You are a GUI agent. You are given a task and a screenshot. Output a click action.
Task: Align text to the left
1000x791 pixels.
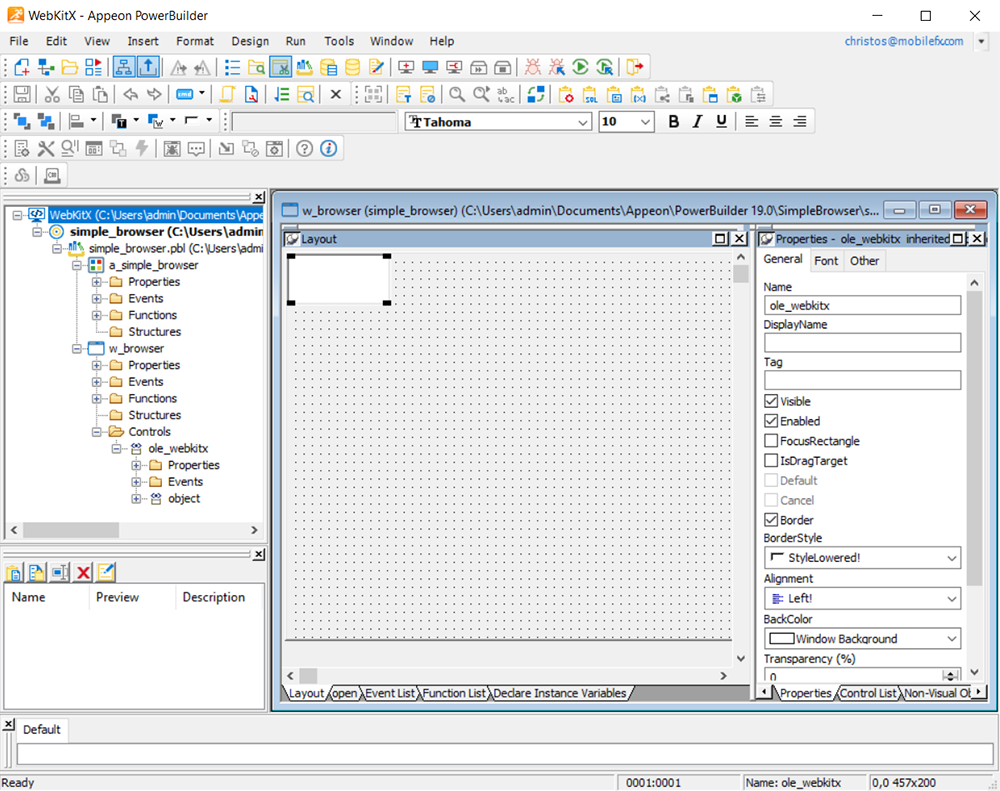pyautogui.click(x=752, y=121)
